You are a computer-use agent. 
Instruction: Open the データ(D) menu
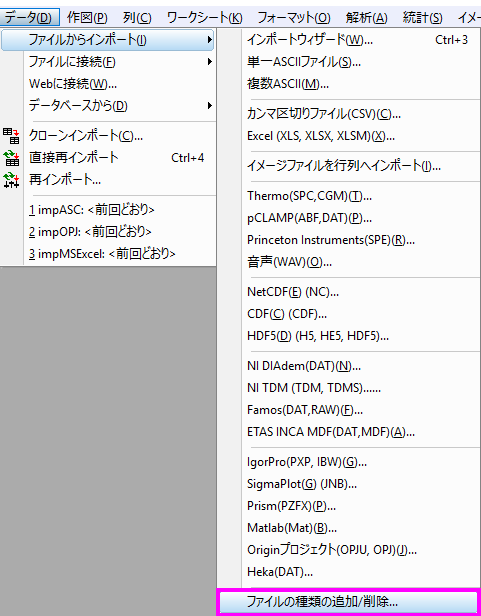pos(29,18)
